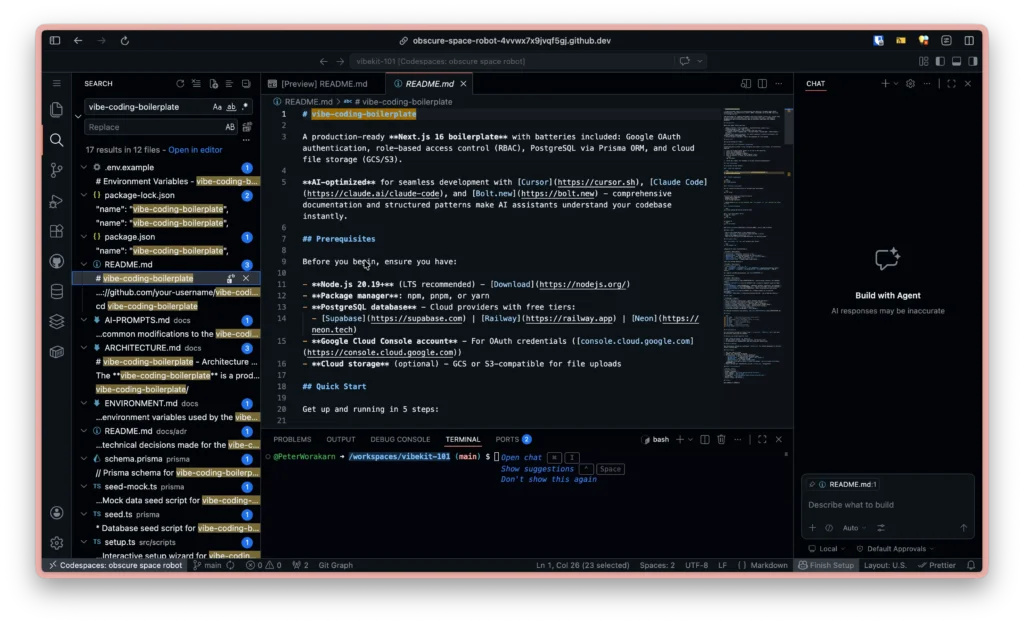
Task: Open the Extensions view
Action: click(x=57, y=231)
